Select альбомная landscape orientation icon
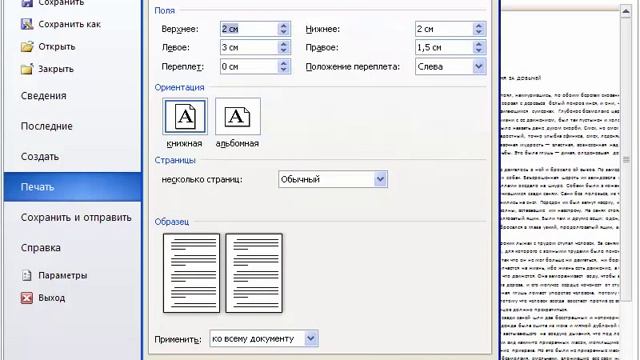 [238, 116]
